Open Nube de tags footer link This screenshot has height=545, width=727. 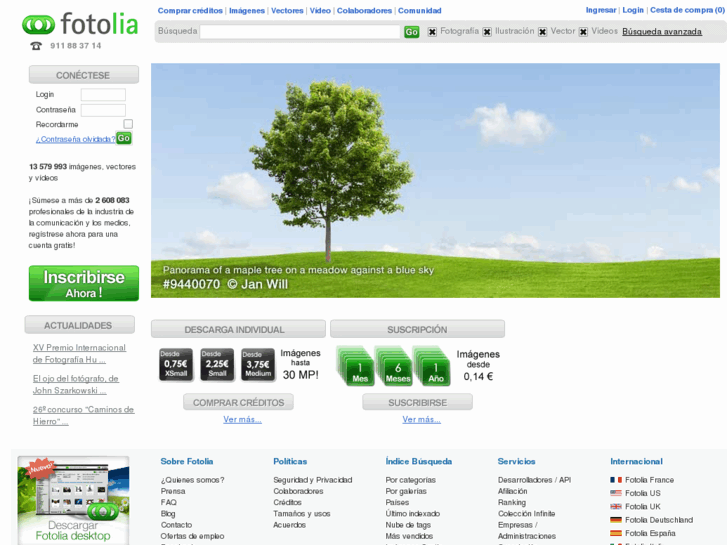(x=408, y=525)
